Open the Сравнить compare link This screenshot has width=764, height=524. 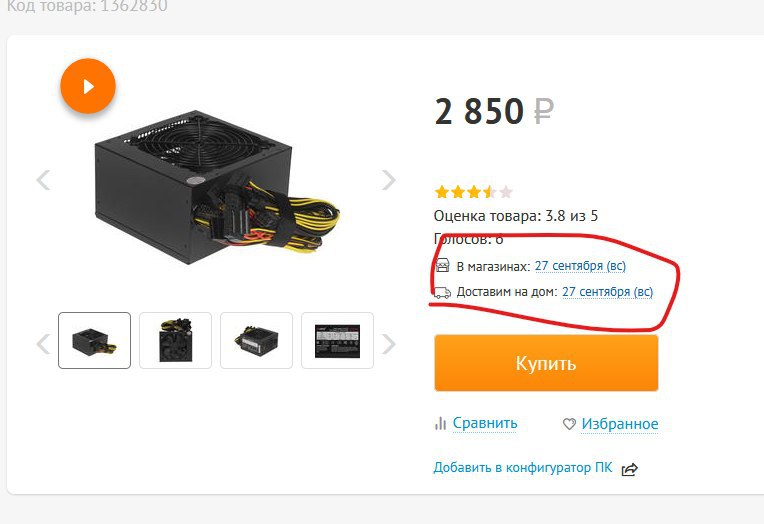pyautogui.click(x=485, y=423)
